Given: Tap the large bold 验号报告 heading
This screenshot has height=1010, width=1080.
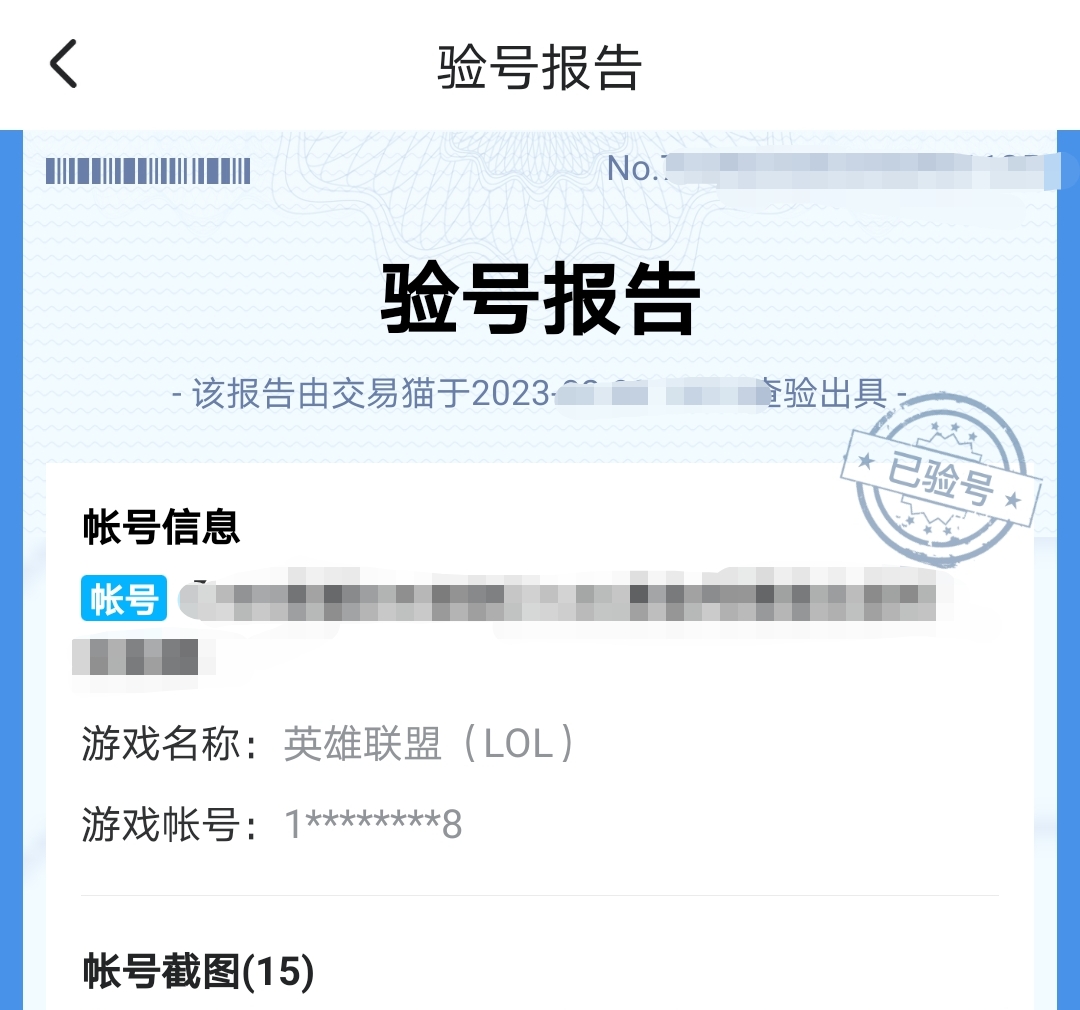Looking at the screenshot, I should (x=541, y=299).
